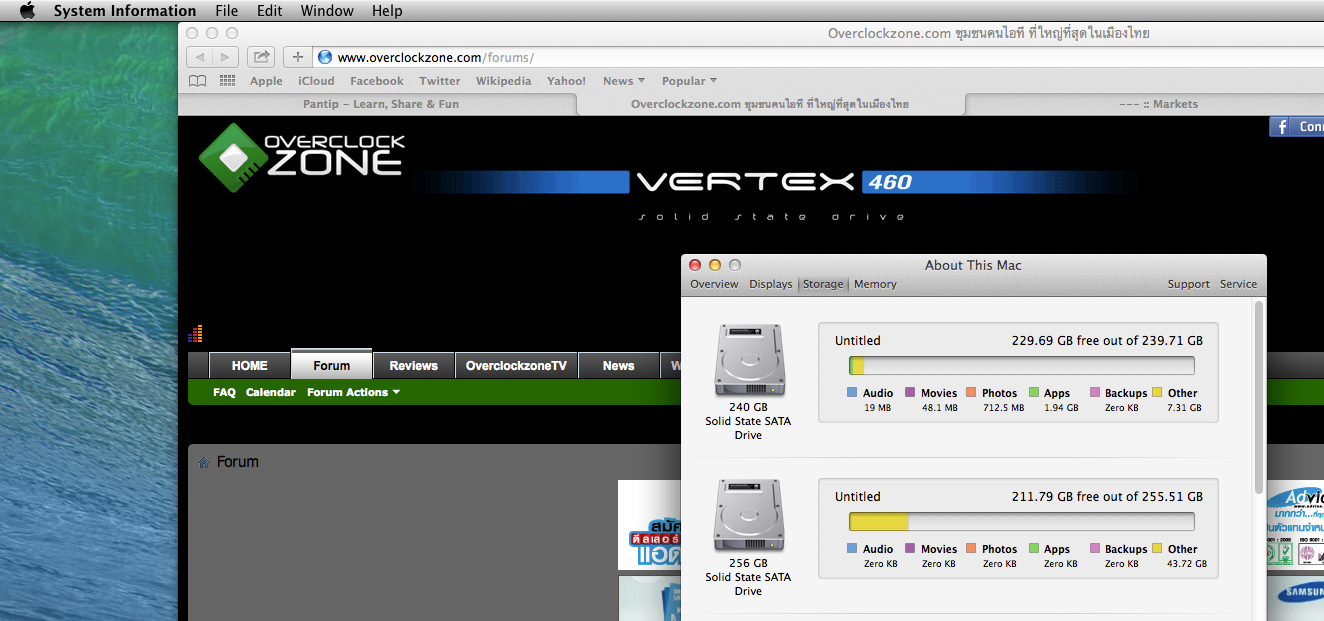Click yellow Other swatch showing 43.72 GB
Image resolution: width=1324 pixels, height=621 pixels.
click(1157, 549)
